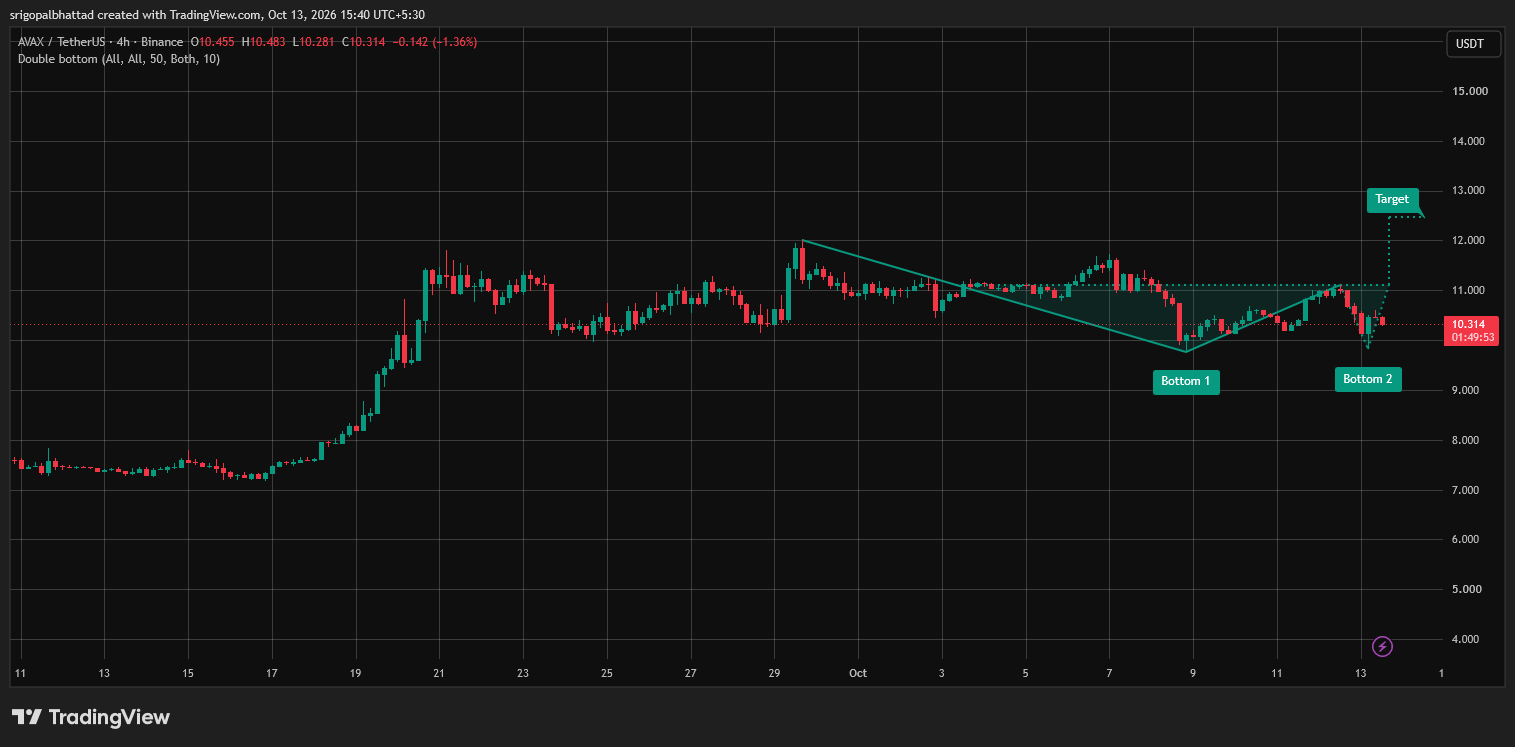This screenshot has height=747, width=1515.
Task: Select the Bottom 2 pattern label
Action: [x=1367, y=379]
